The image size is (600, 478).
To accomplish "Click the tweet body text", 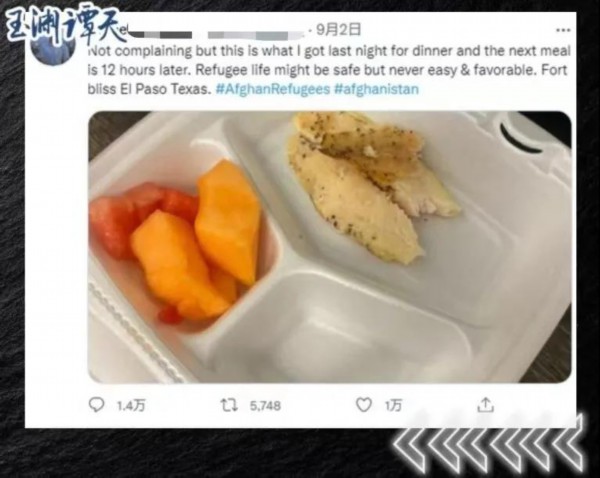I will coord(329,70).
